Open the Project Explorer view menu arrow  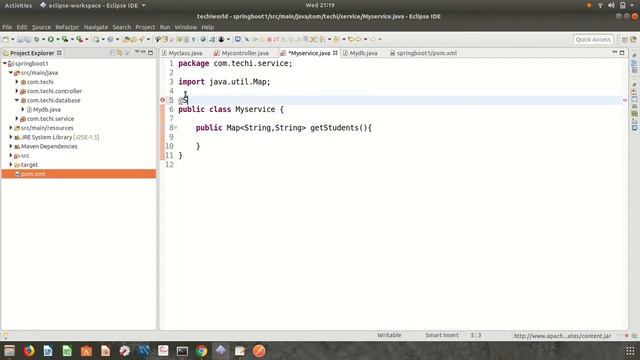pyautogui.click(x=137, y=53)
